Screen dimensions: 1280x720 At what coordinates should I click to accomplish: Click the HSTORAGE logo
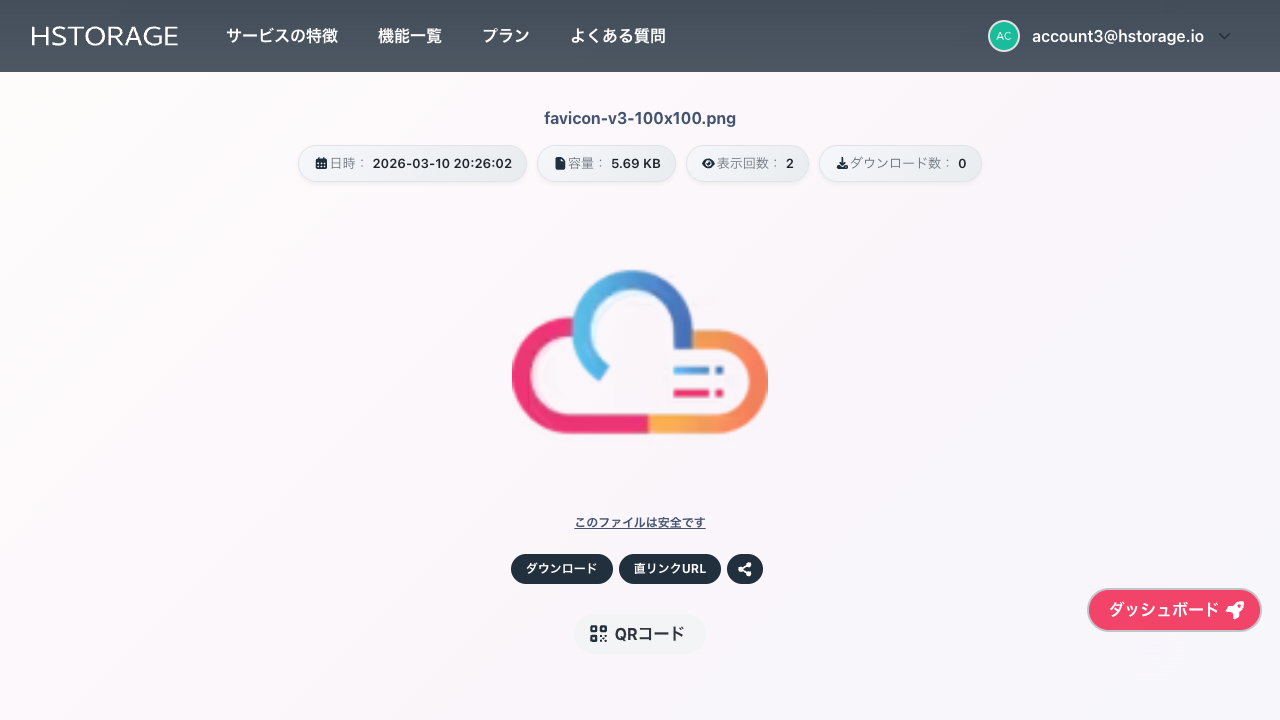[105, 36]
